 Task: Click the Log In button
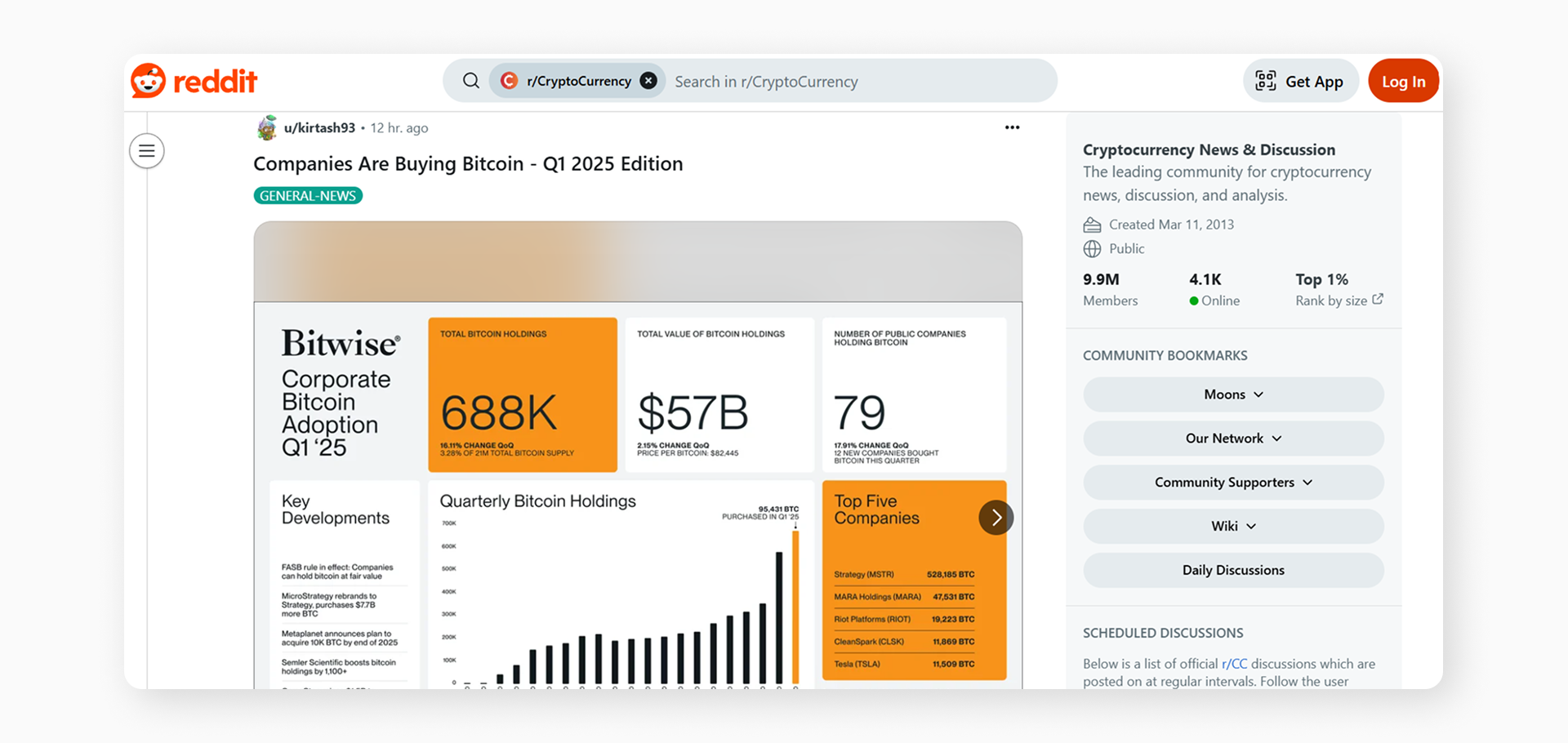pos(1403,81)
